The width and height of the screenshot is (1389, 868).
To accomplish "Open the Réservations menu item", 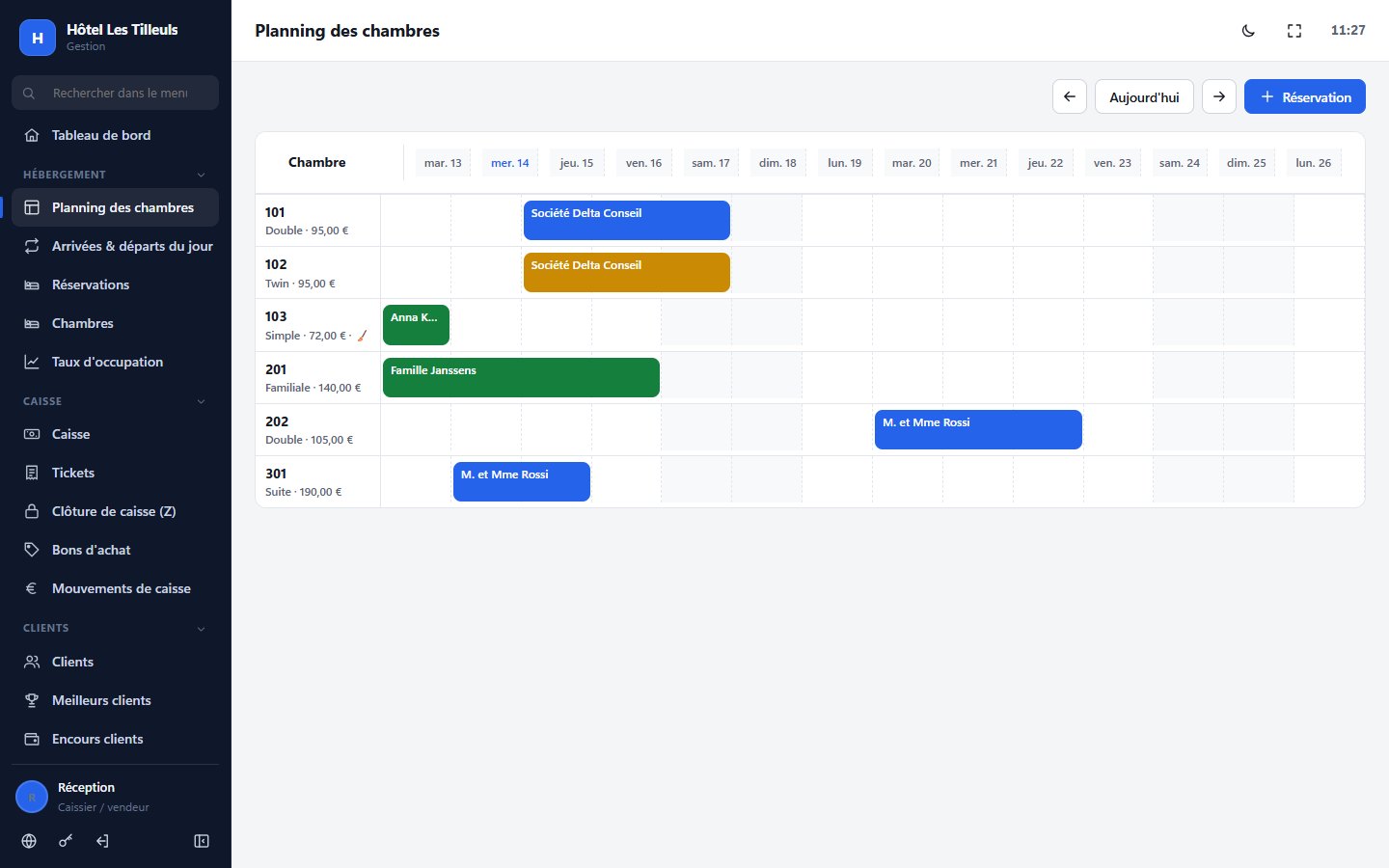I will click(x=115, y=285).
